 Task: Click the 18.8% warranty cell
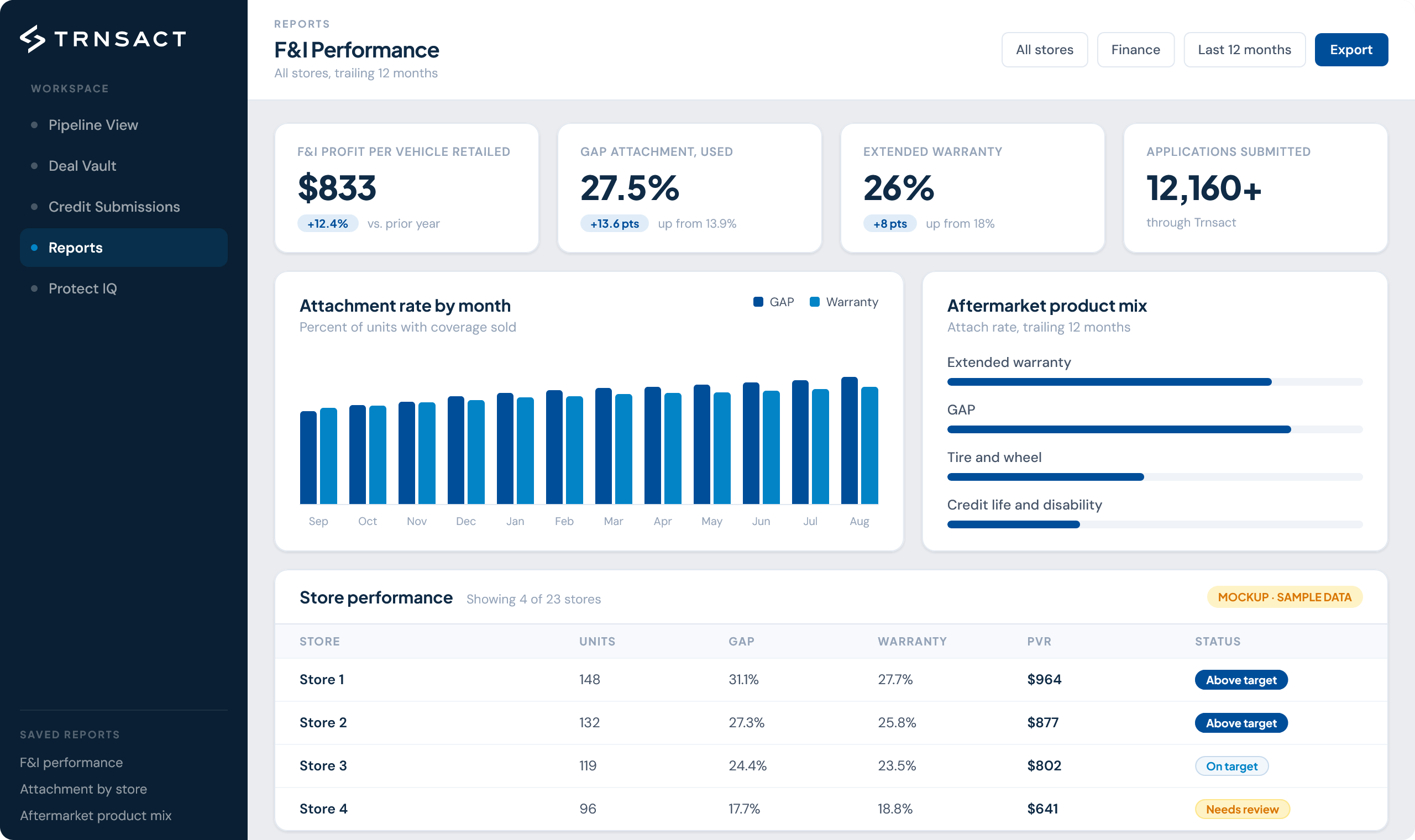[895, 809]
